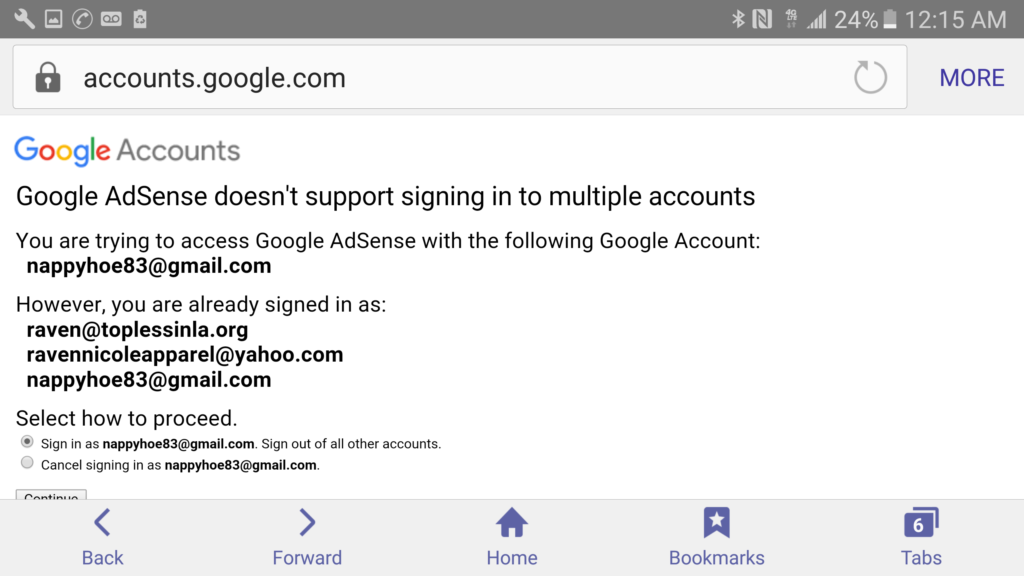The image size is (1024, 576).
Task: Tap the Google Accounts logo
Action: (x=127, y=151)
